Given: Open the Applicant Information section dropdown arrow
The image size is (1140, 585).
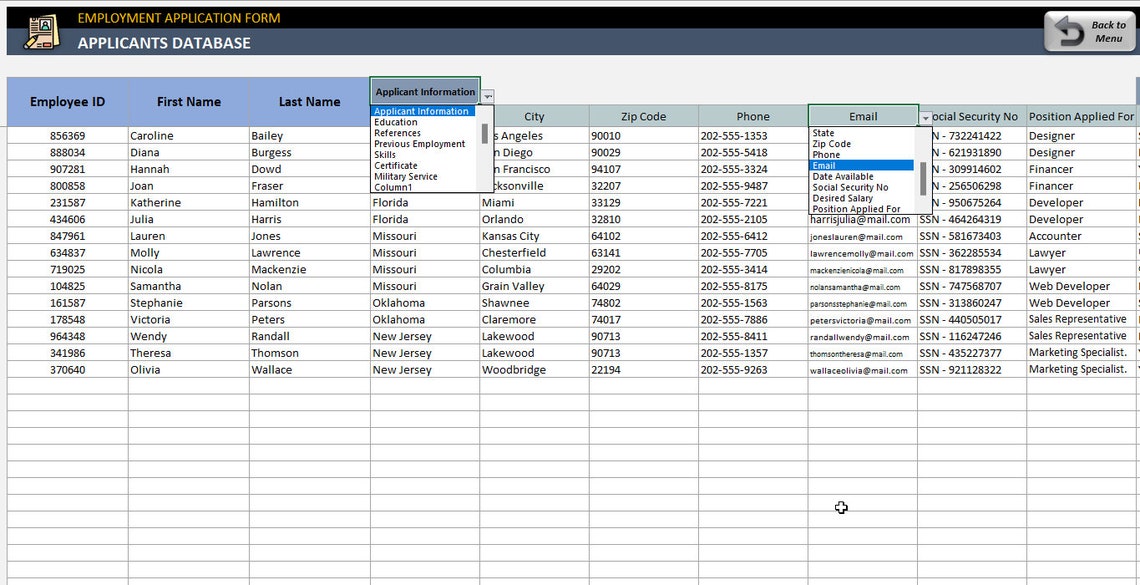Looking at the screenshot, I should (x=487, y=95).
